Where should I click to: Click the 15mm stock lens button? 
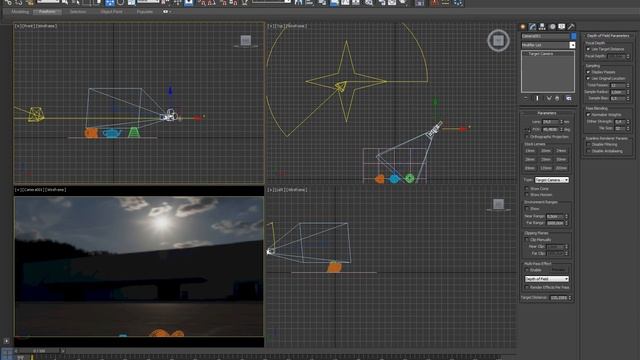tap(530, 151)
